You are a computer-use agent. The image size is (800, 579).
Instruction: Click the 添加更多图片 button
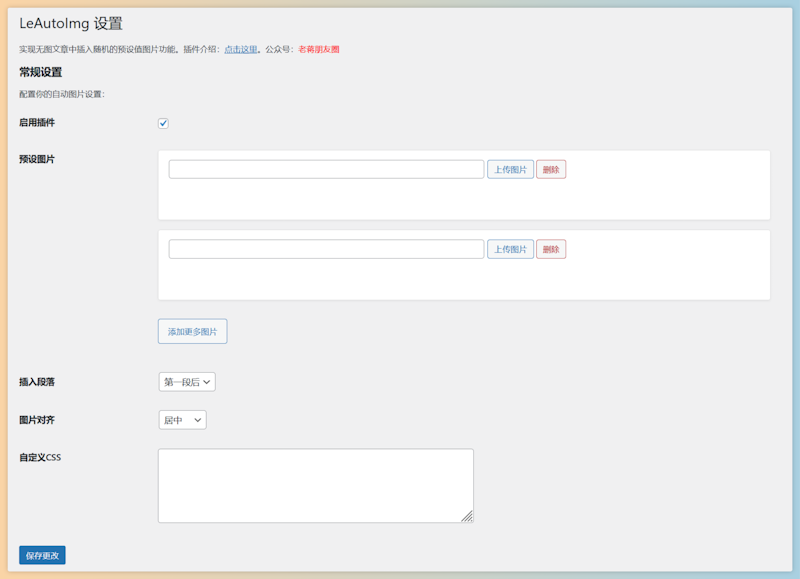click(x=192, y=331)
